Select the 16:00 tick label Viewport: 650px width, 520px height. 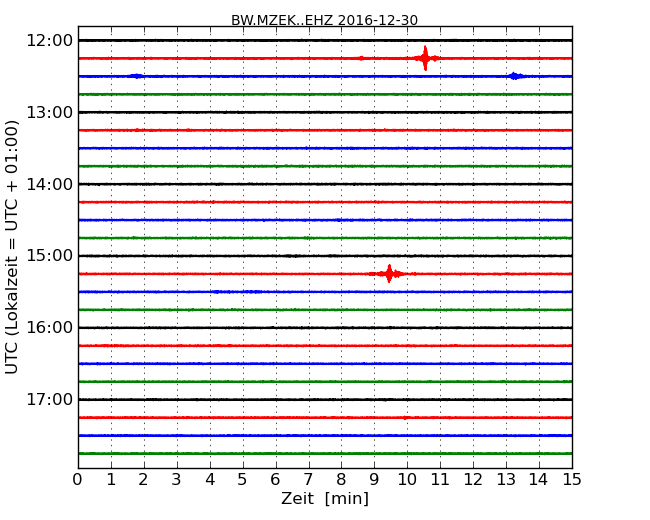(x=49, y=327)
